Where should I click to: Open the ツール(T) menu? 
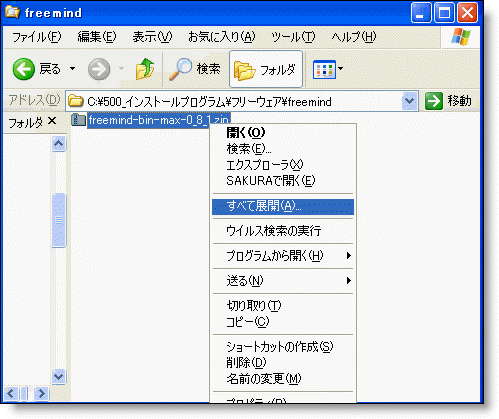(293, 37)
